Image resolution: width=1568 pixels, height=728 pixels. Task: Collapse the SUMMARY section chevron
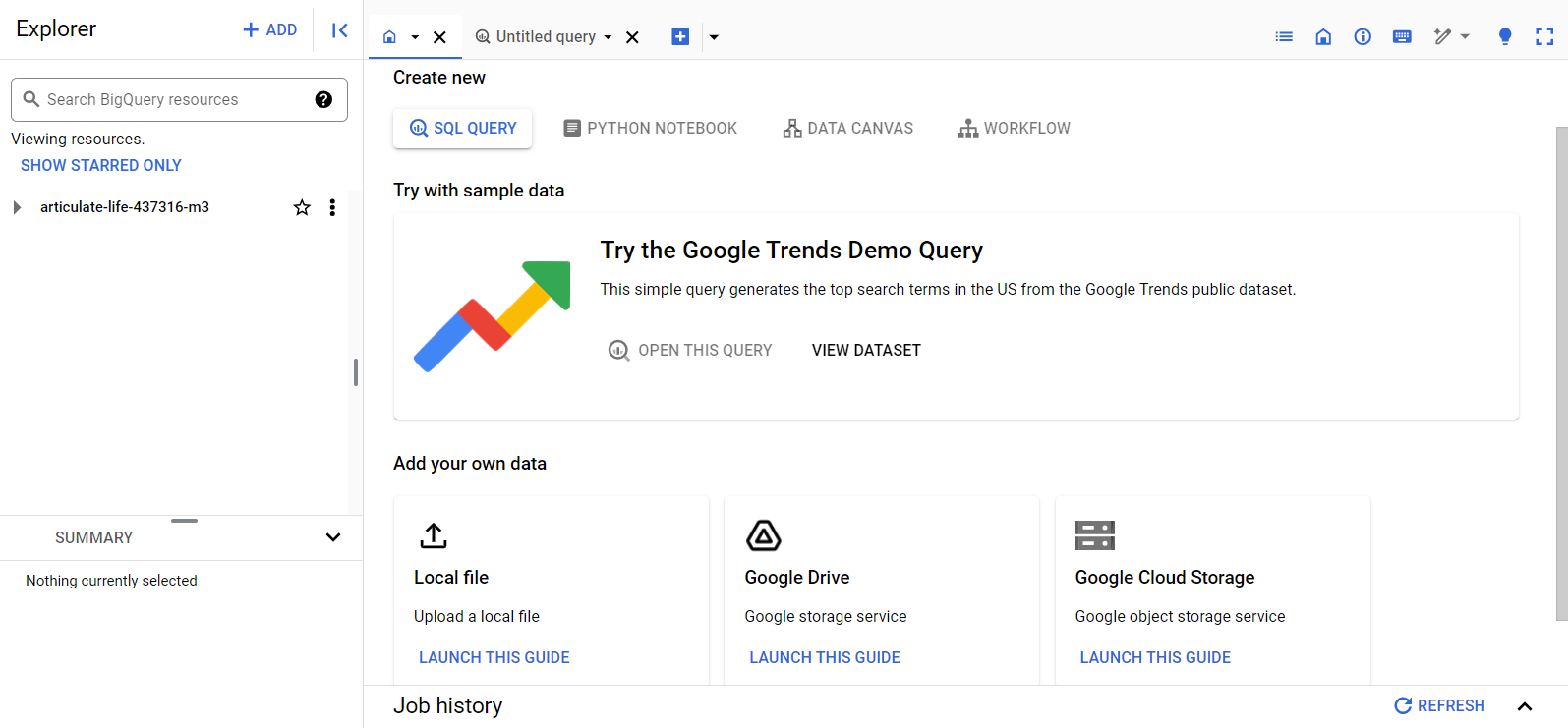[x=333, y=537]
